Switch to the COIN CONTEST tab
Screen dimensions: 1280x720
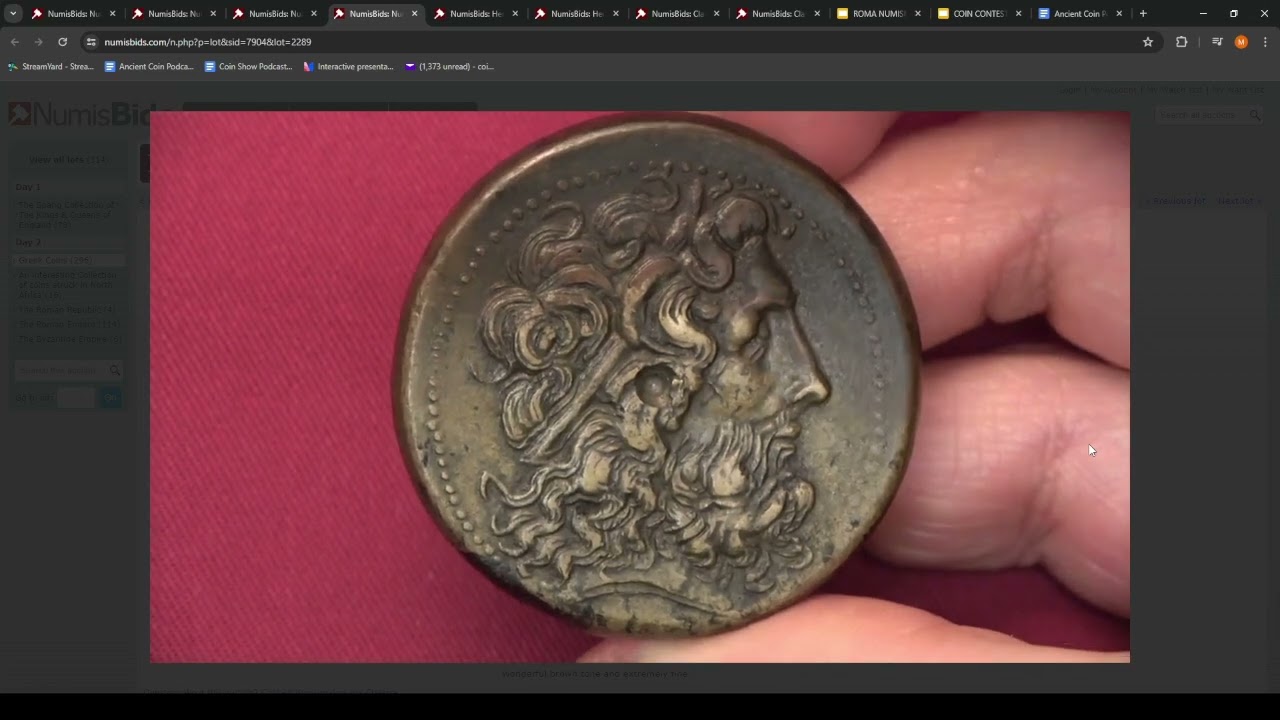coord(978,14)
